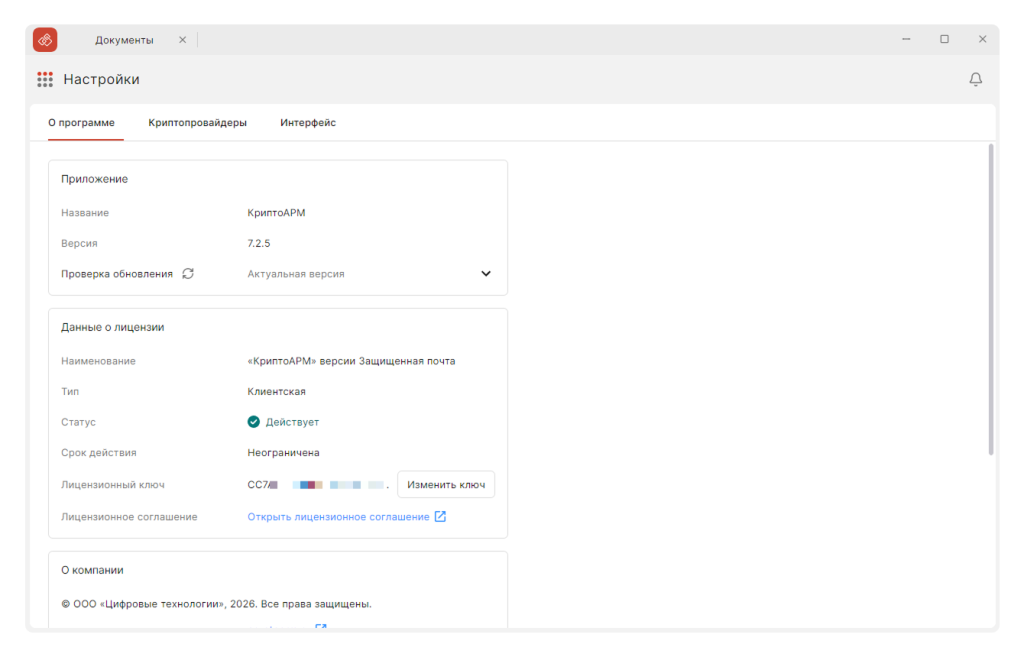Screen dimensions: 1024x657
Task: Click the Наименование label
Action: tap(99, 361)
